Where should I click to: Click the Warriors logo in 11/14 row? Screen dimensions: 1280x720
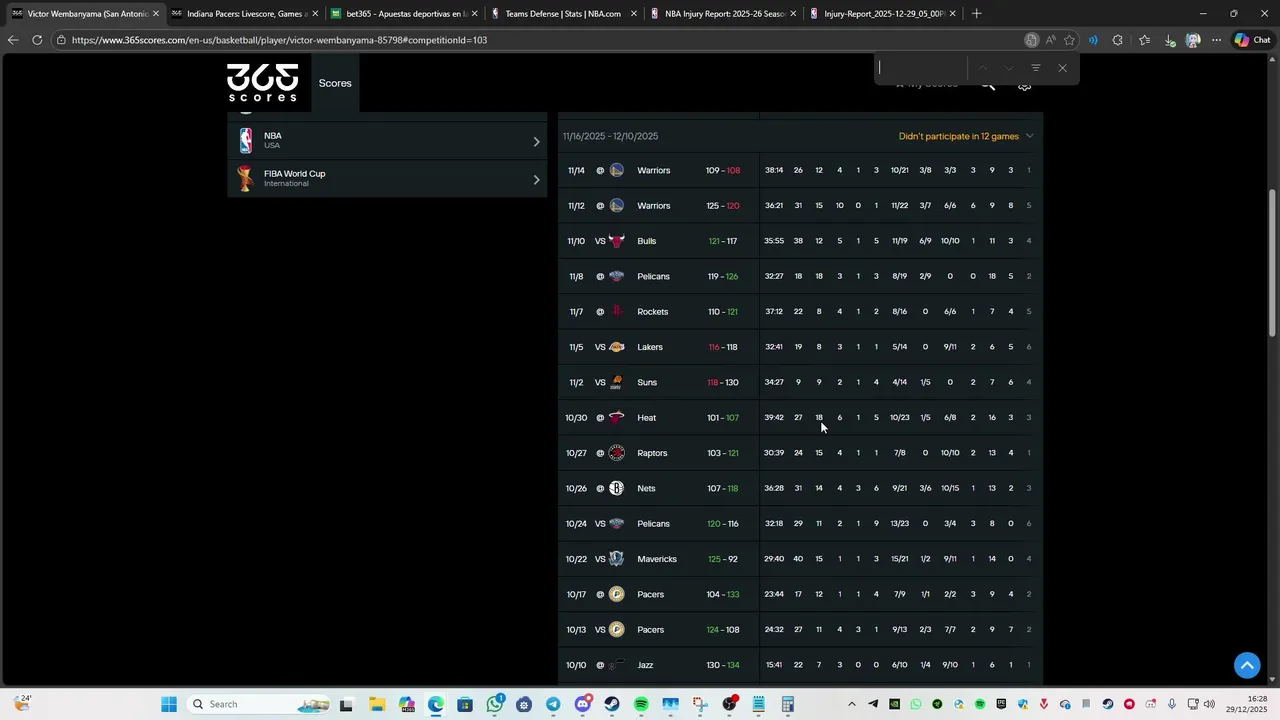(x=617, y=170)
